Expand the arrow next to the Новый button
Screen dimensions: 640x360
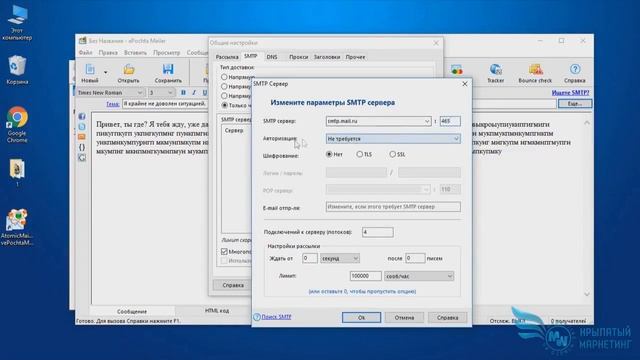click(105, 73)
